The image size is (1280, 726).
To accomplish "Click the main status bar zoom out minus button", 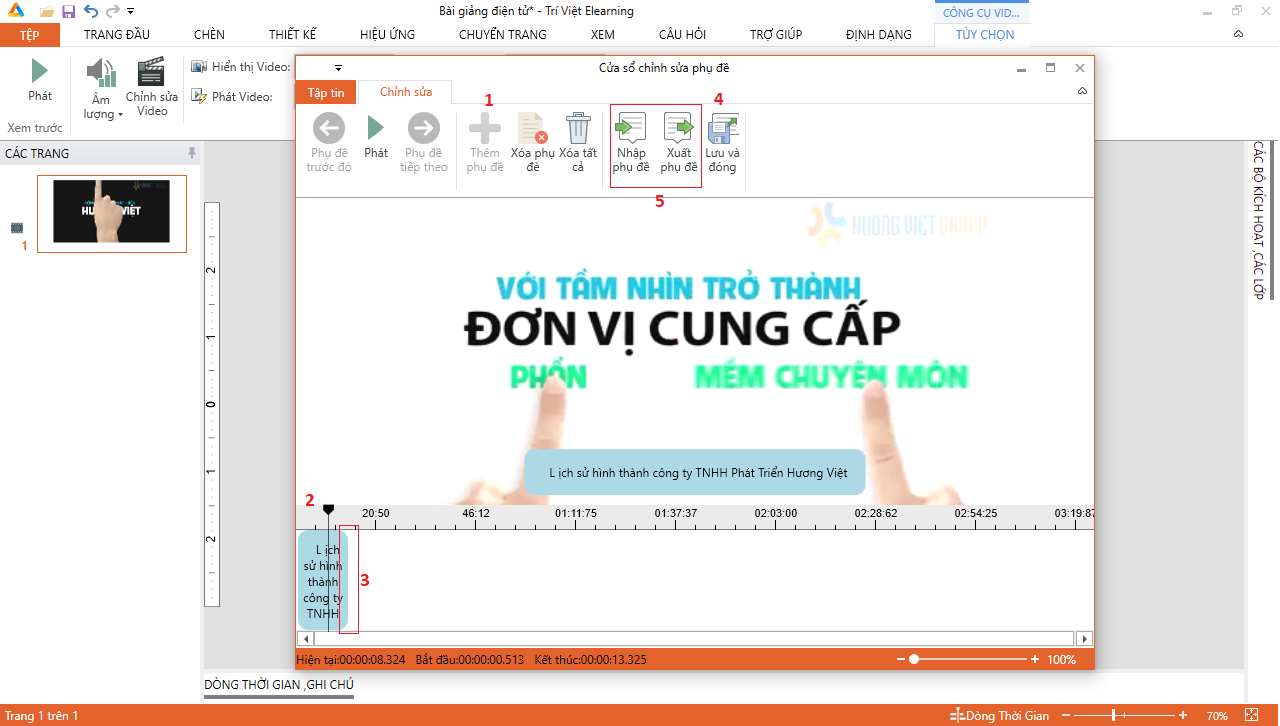I will (1066, 716).
